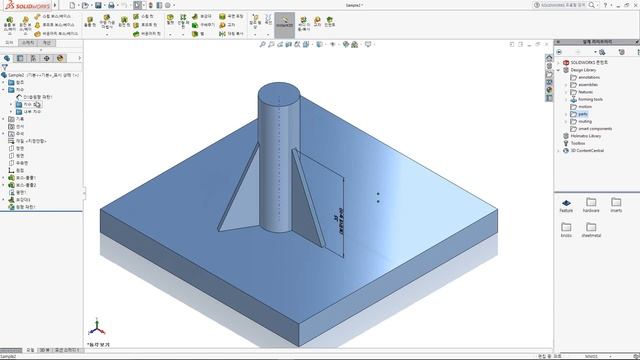This screenshot has height=360, width=640.
Task: Select the Rib feature tool
Action: [x=202, y=16]
